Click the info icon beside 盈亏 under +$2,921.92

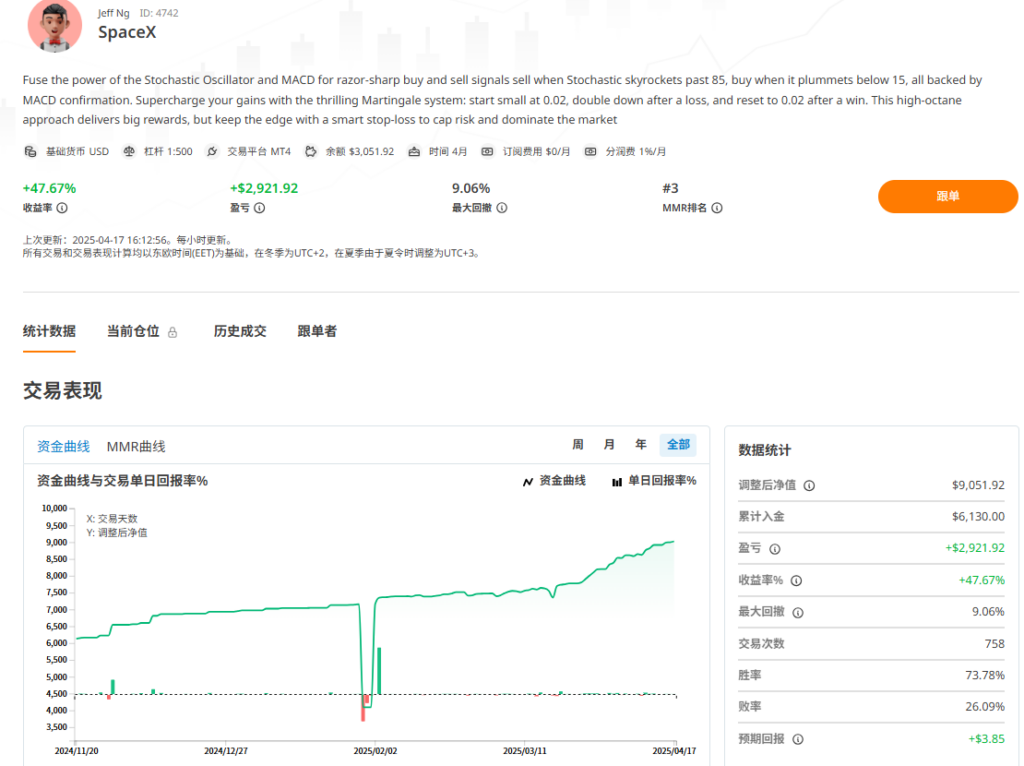[259, 208]
